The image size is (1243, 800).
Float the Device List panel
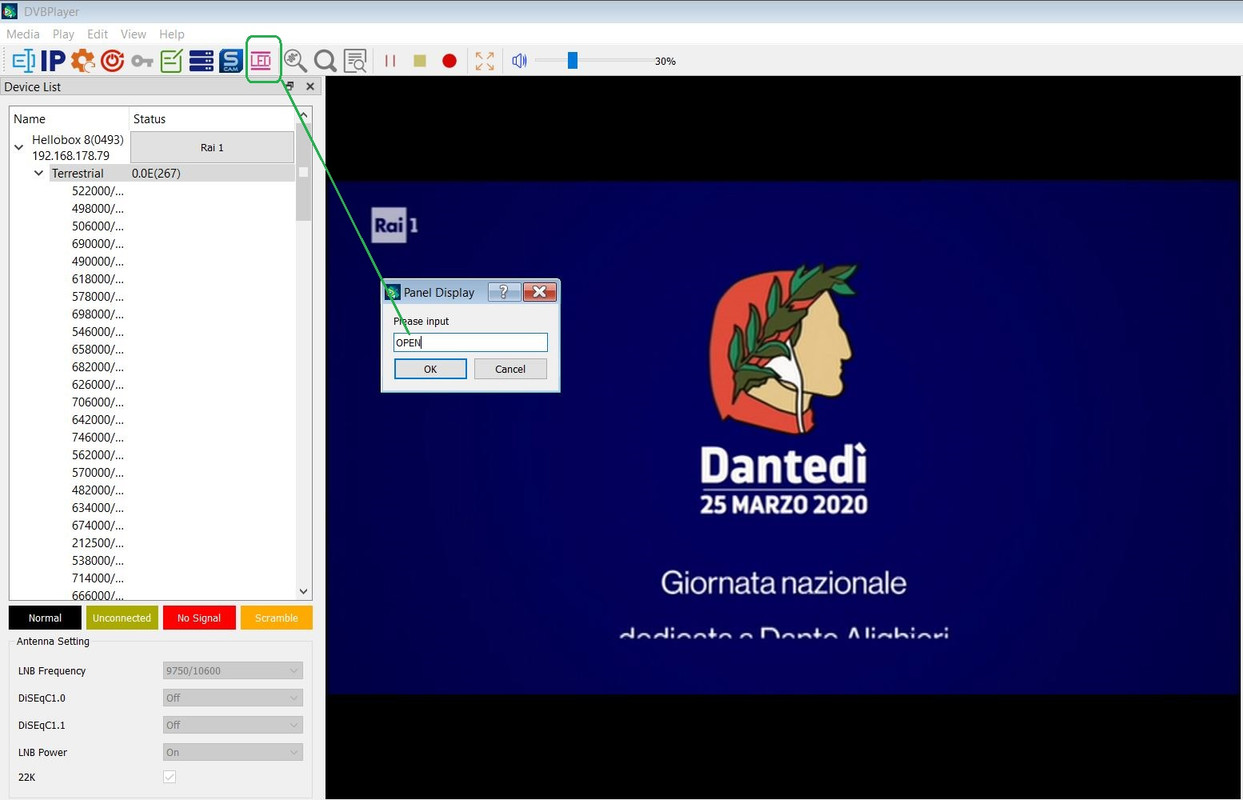pos(290,87)
